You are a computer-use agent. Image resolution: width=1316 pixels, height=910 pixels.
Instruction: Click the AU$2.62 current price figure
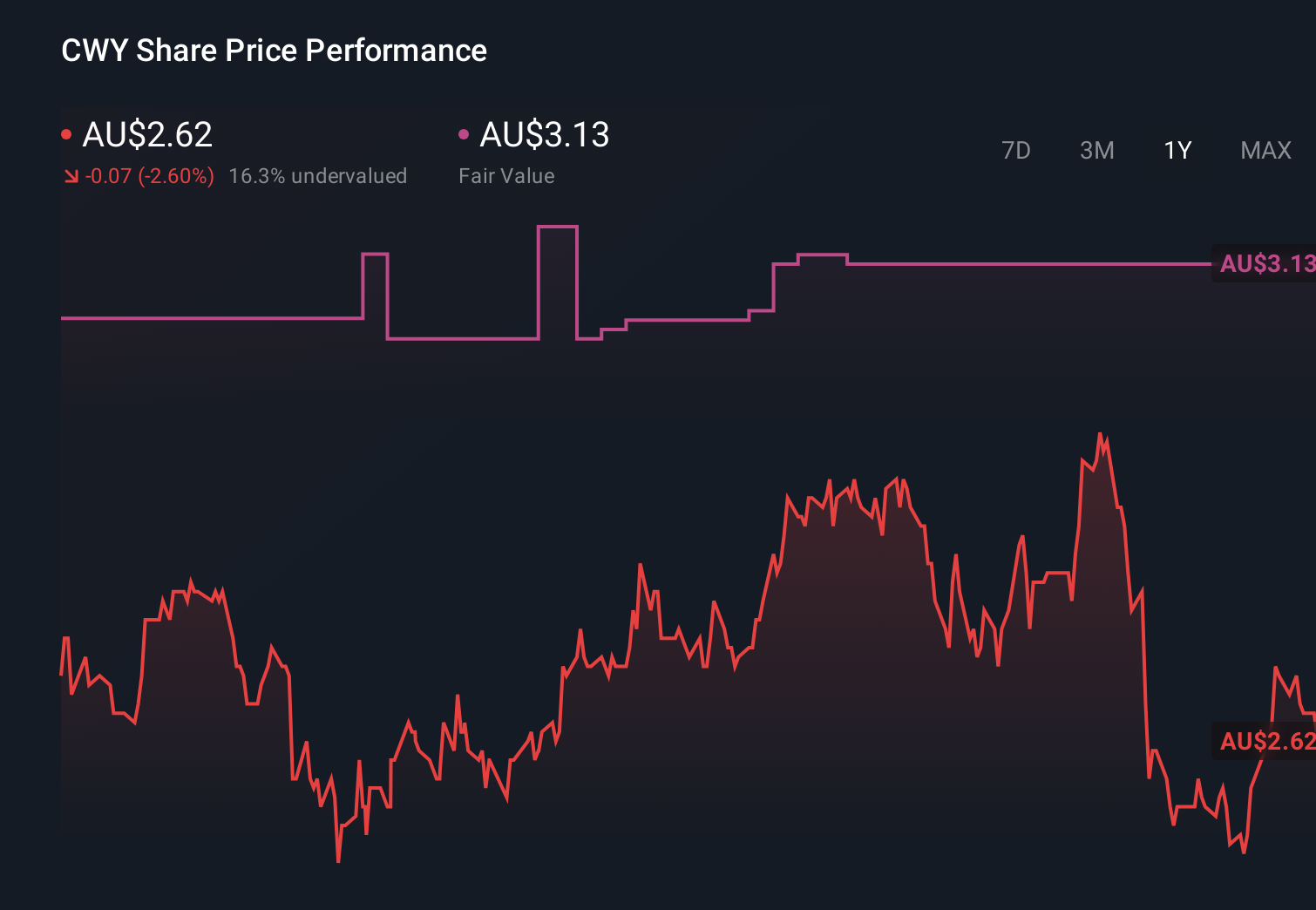(146, 135)
